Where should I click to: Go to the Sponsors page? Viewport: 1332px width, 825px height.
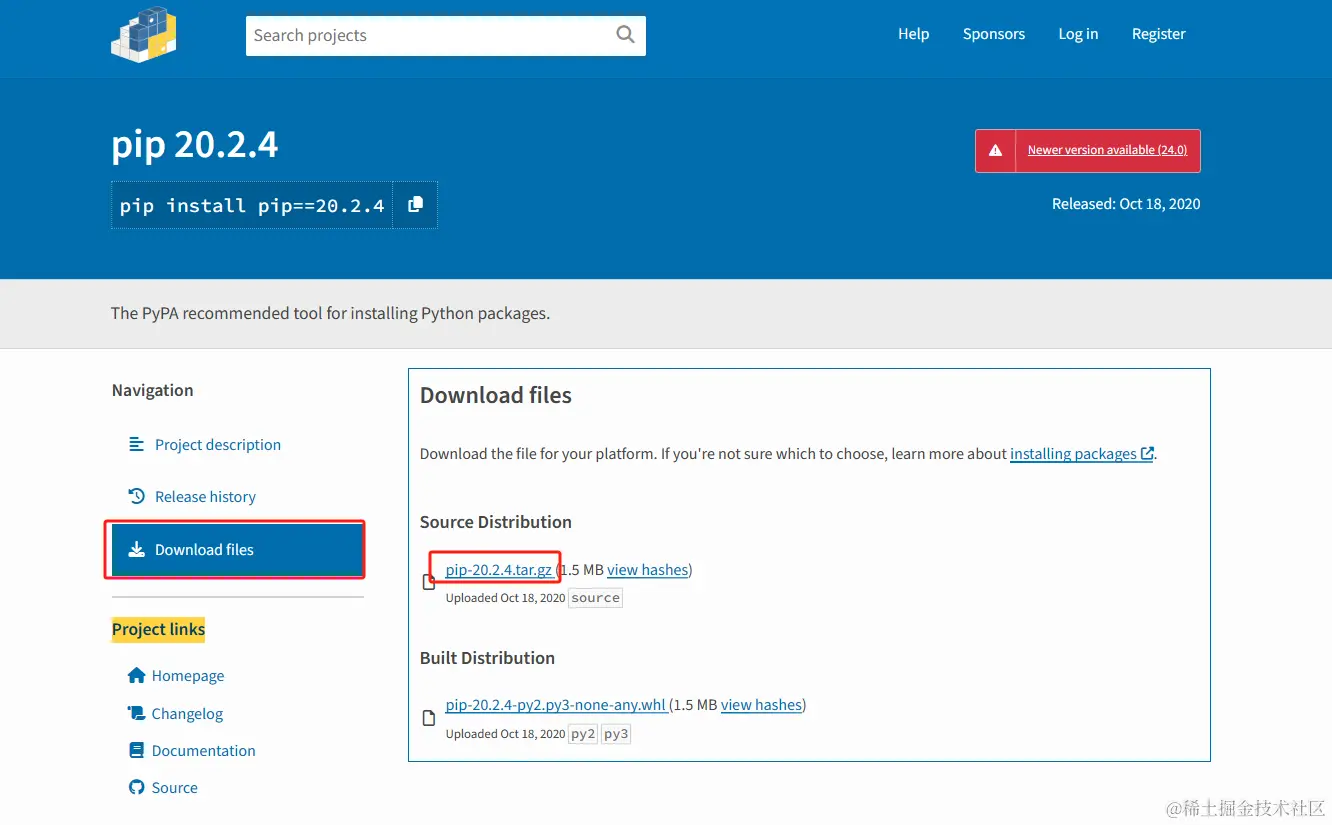tap(994, 34)
